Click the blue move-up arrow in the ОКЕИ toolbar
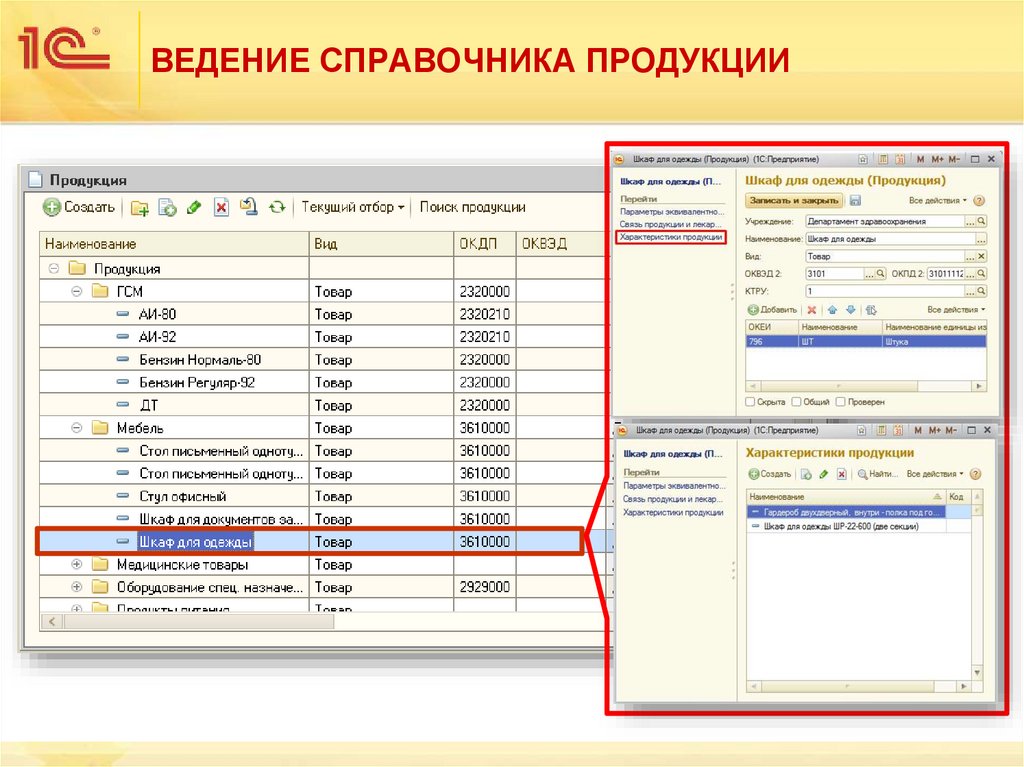 click(x=832, y=310)
